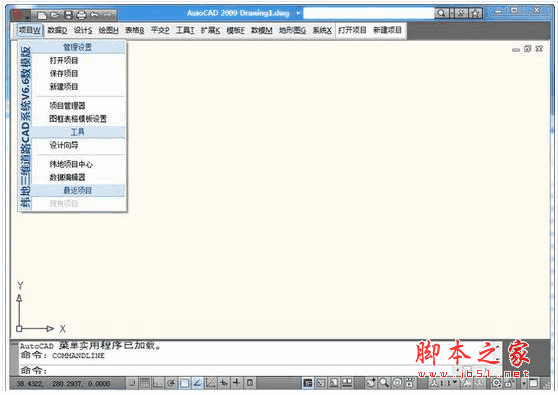Switch to Model space icon

[308, 383]
